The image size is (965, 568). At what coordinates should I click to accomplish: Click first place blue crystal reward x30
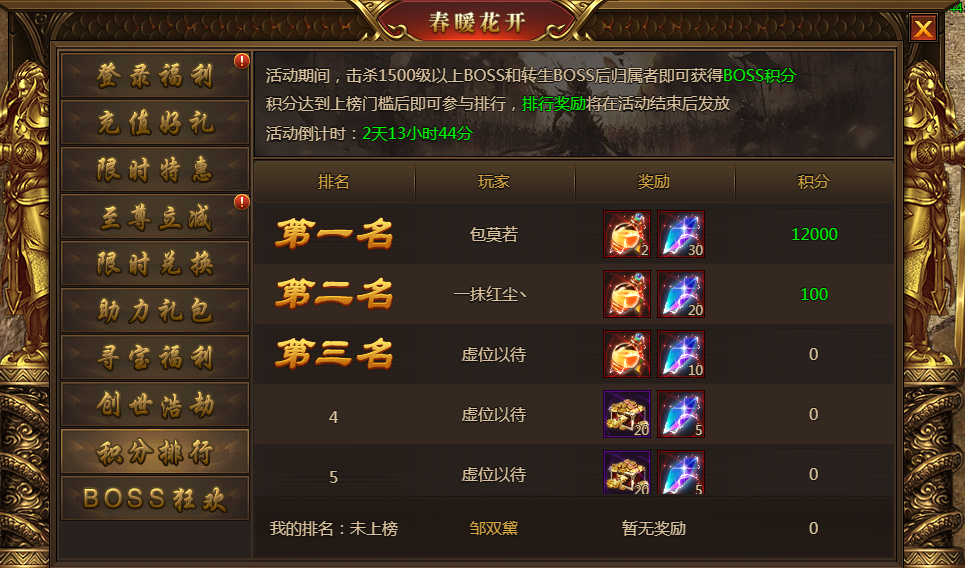[681, 234]
